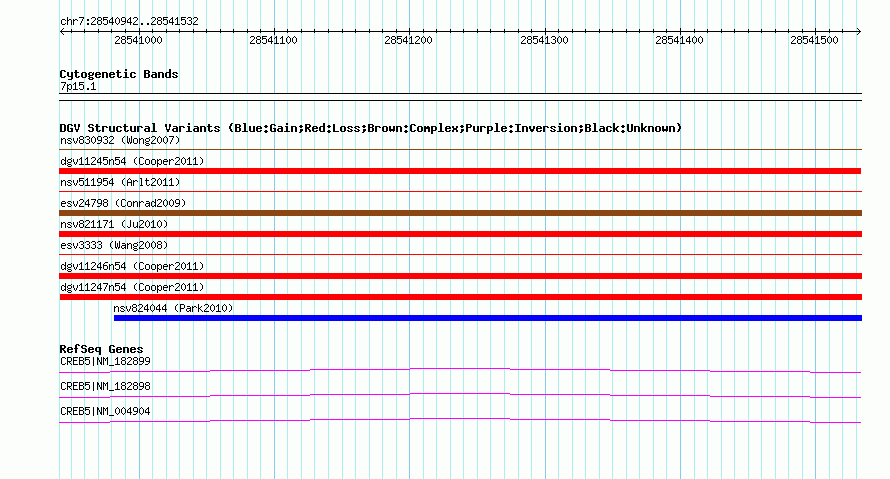
Task: Click the magenta CREB5|NM_004904 gene line
Action: click(x=460, y=421)
